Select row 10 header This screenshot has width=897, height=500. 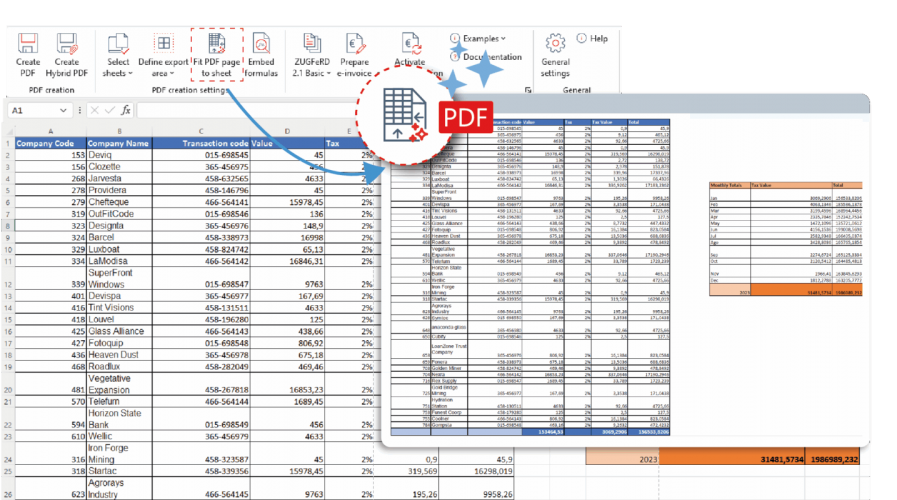[6, 247]
